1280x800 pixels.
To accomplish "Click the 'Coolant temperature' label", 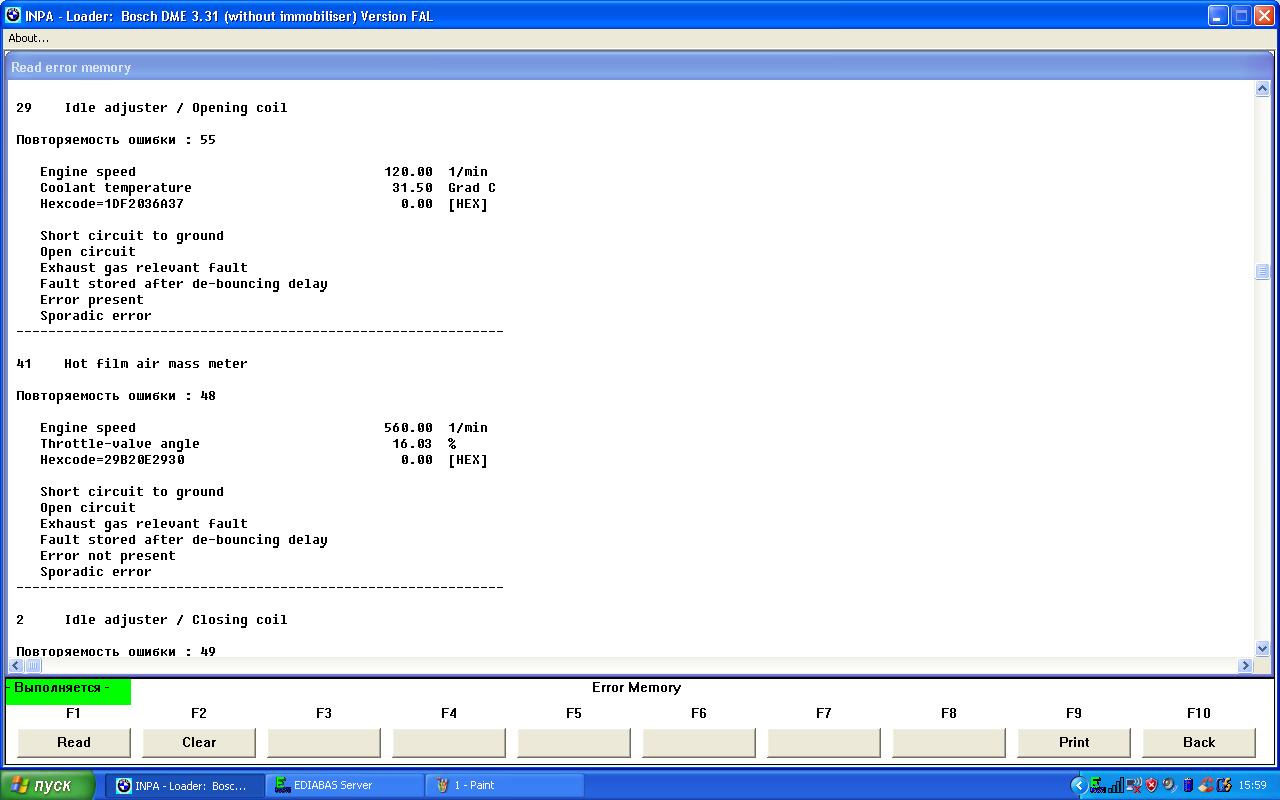I will coord(116,188).
